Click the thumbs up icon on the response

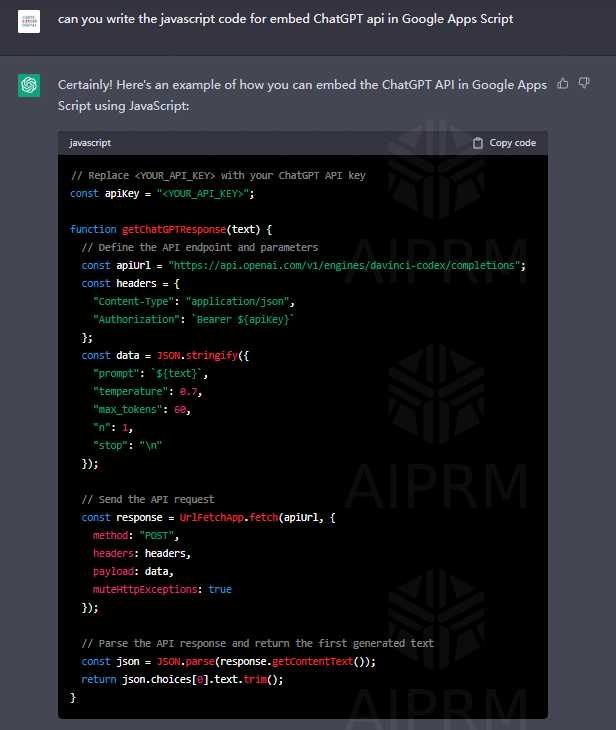(x=563, y=84)
